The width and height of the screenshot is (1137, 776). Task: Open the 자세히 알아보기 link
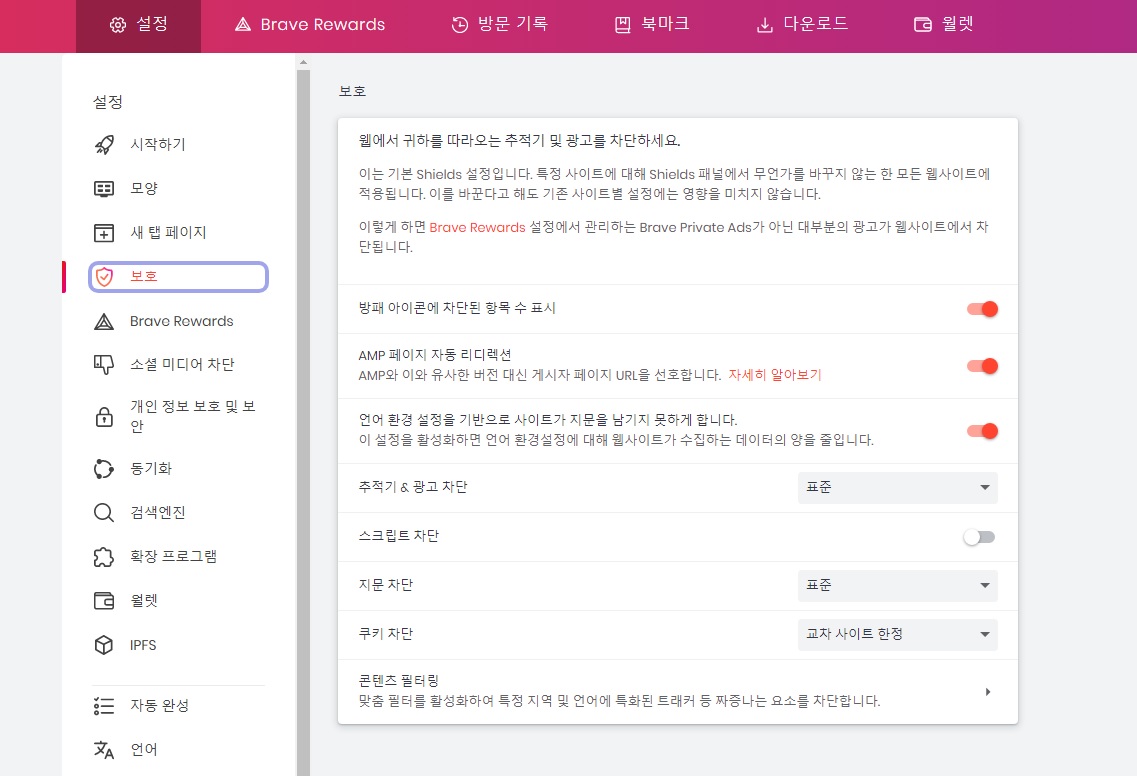(774, 375)
